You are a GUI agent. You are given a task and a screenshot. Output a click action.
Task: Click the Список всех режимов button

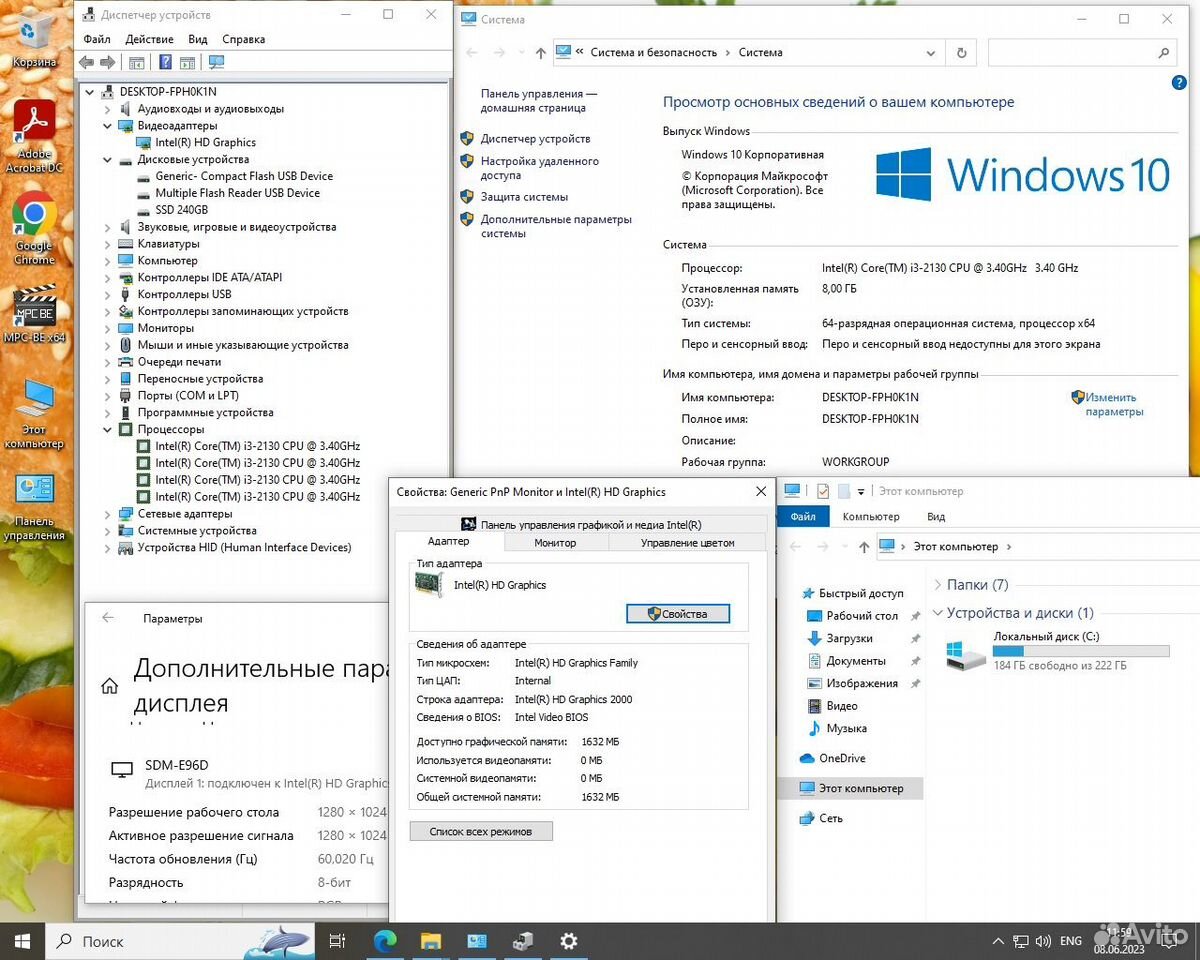tap(481, 831)
